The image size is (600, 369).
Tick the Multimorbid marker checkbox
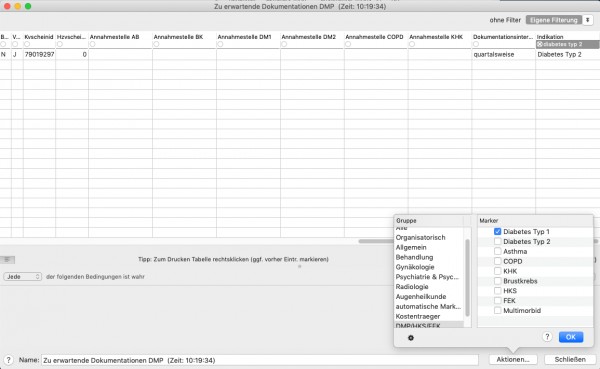click(x=497, y=310)
